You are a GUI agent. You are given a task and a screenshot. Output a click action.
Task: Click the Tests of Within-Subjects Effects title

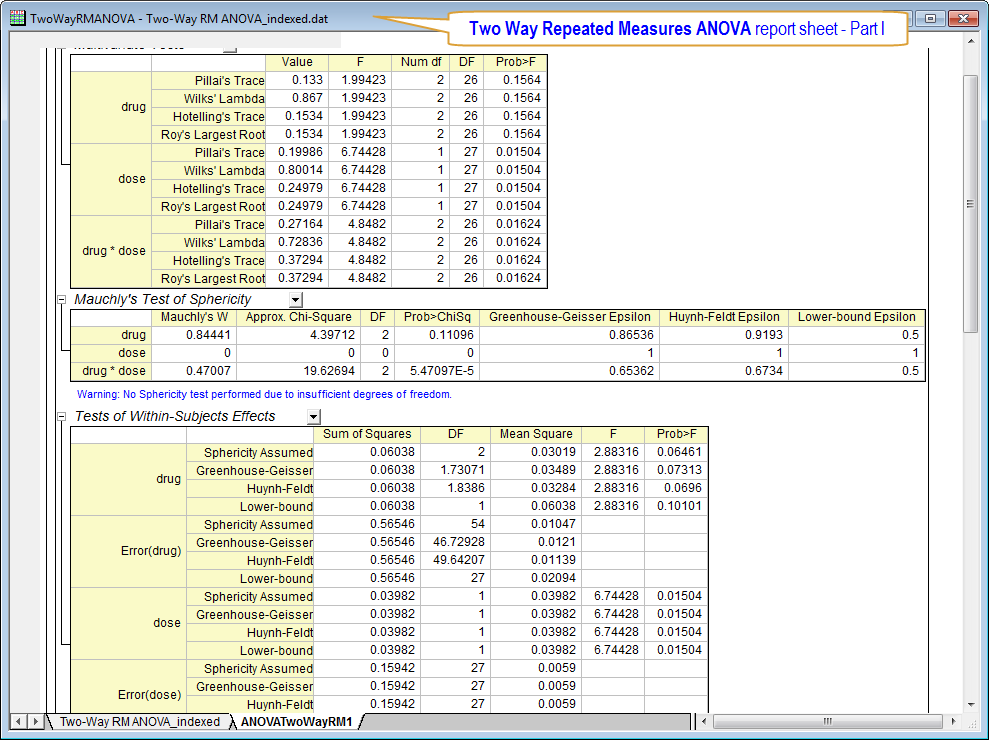tap(175, 416)
